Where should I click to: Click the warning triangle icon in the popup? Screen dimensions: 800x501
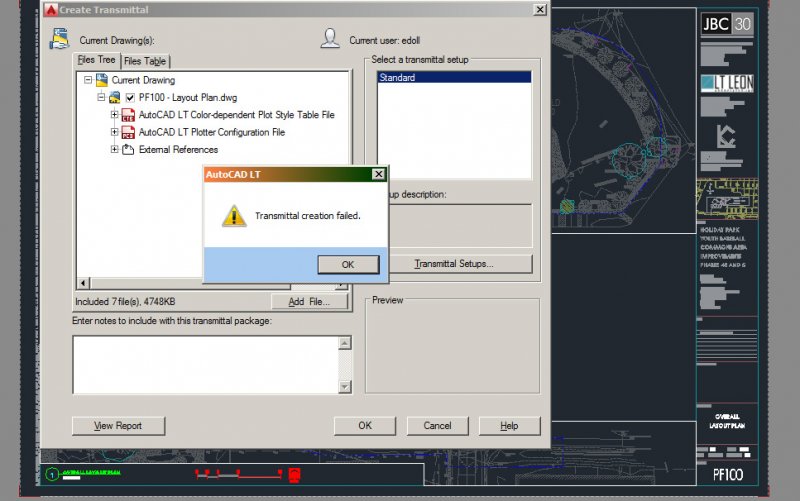click(234, 216)
